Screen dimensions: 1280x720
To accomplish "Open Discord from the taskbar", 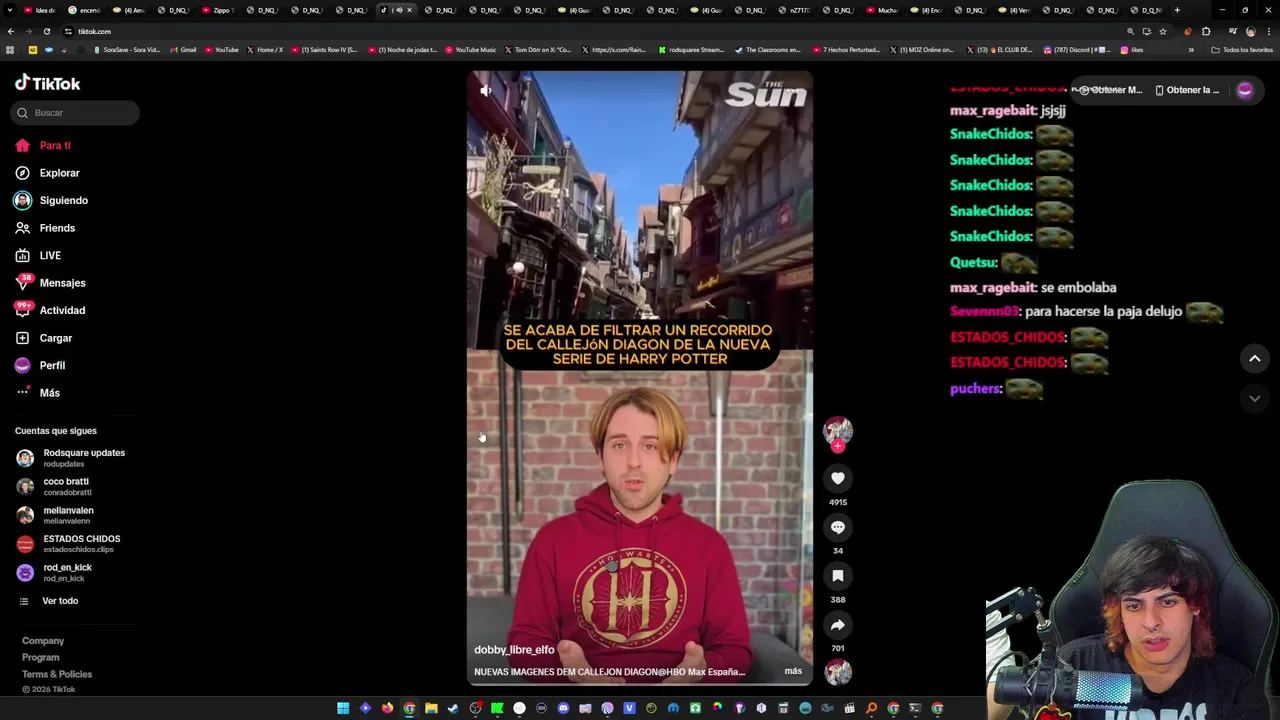I will tap(563, 708).
